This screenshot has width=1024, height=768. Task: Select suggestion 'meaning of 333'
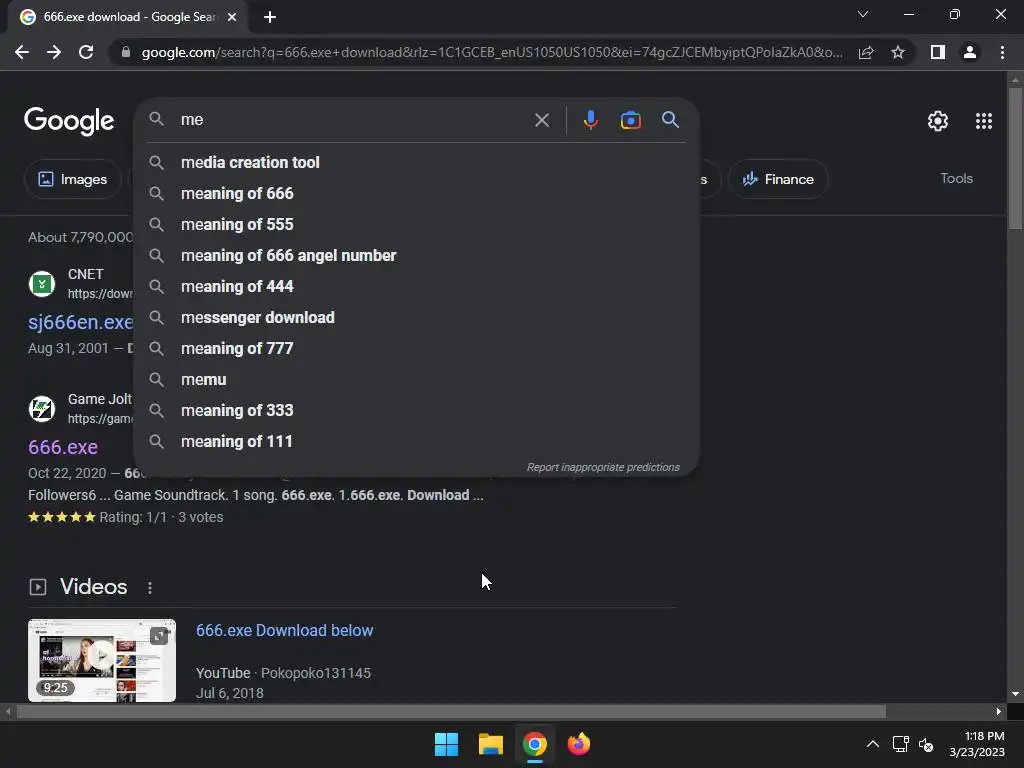pyautogui.click(x=416, y=411)
